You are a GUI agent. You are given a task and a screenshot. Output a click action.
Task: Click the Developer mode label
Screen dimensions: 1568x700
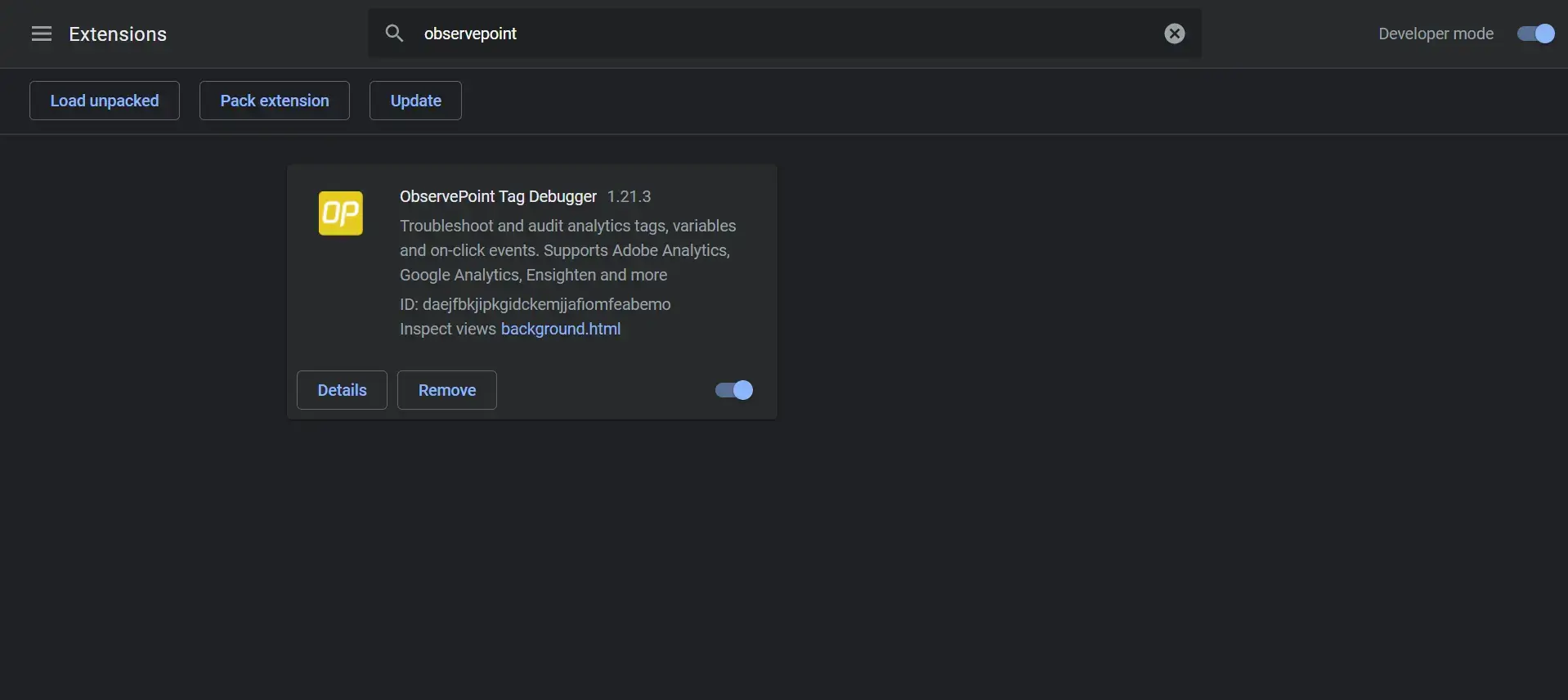coord(1436,34)
